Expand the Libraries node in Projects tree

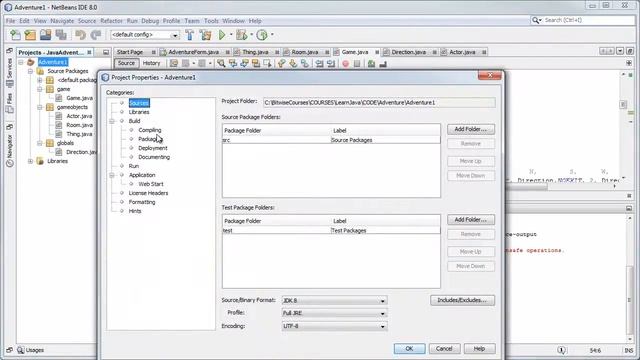30,161
